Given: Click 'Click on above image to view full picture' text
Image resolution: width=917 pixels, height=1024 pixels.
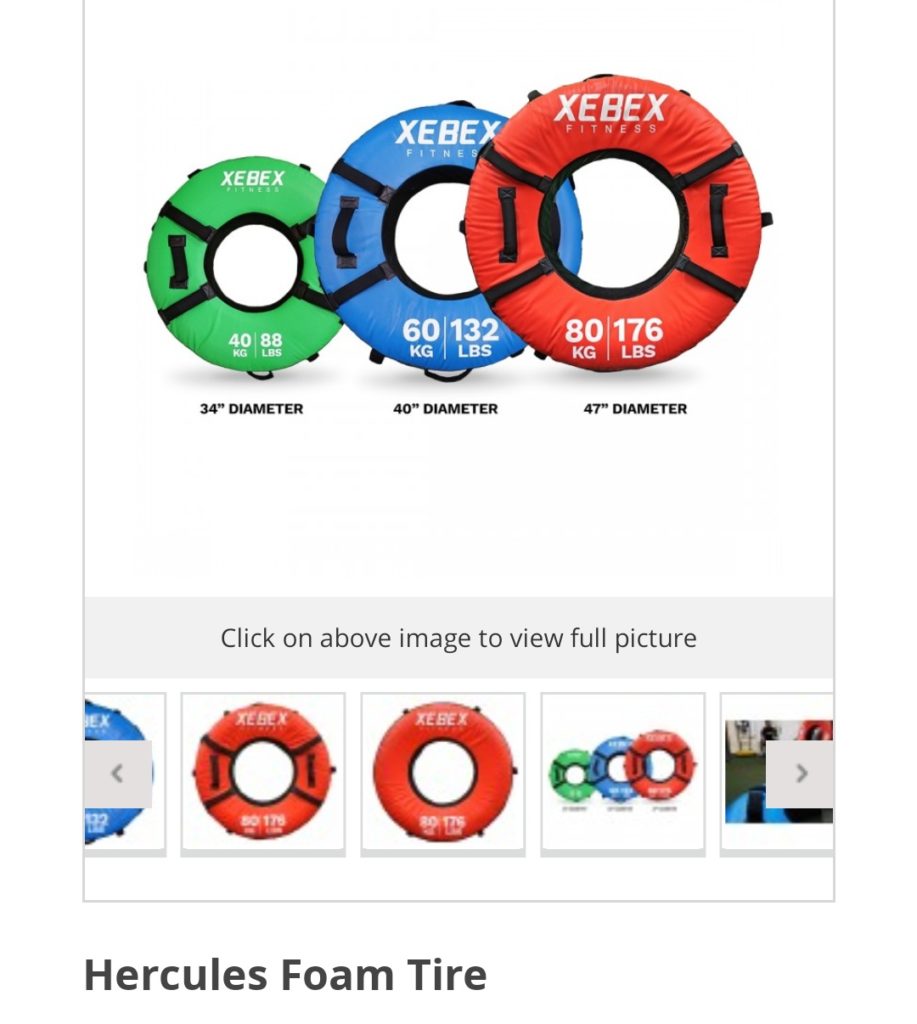Looking at the screenshot, I should click(x=458, y=638).
